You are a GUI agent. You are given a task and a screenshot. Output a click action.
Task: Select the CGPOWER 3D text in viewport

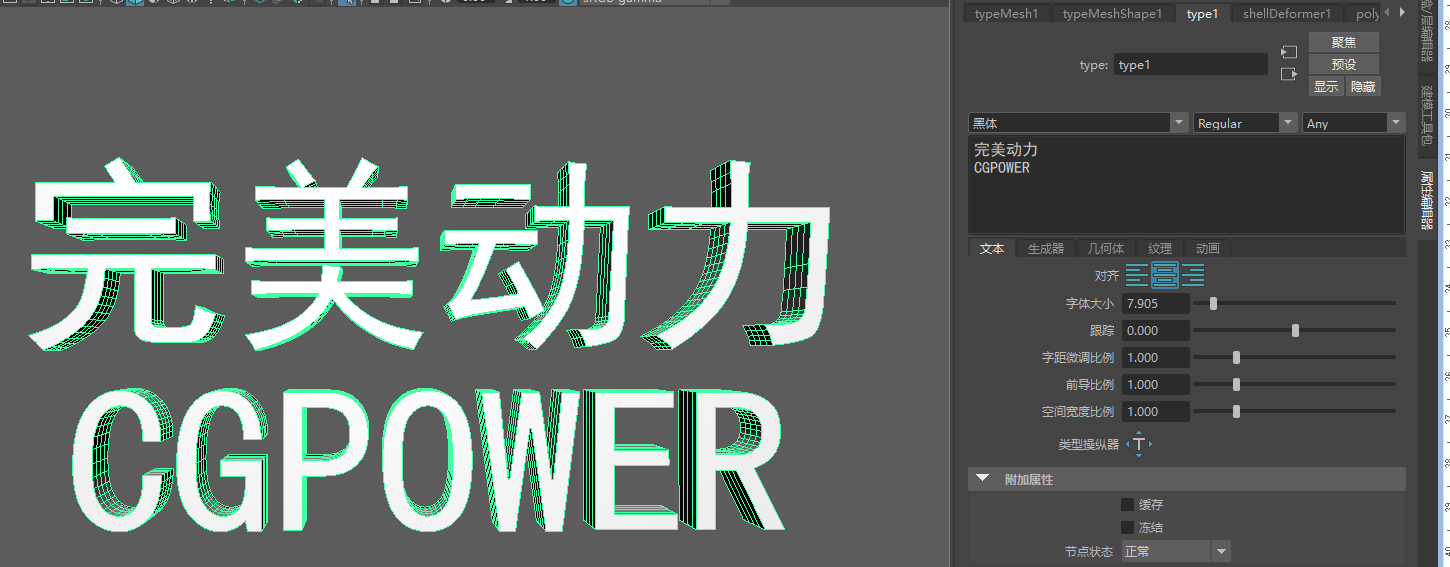click(428, 460)
